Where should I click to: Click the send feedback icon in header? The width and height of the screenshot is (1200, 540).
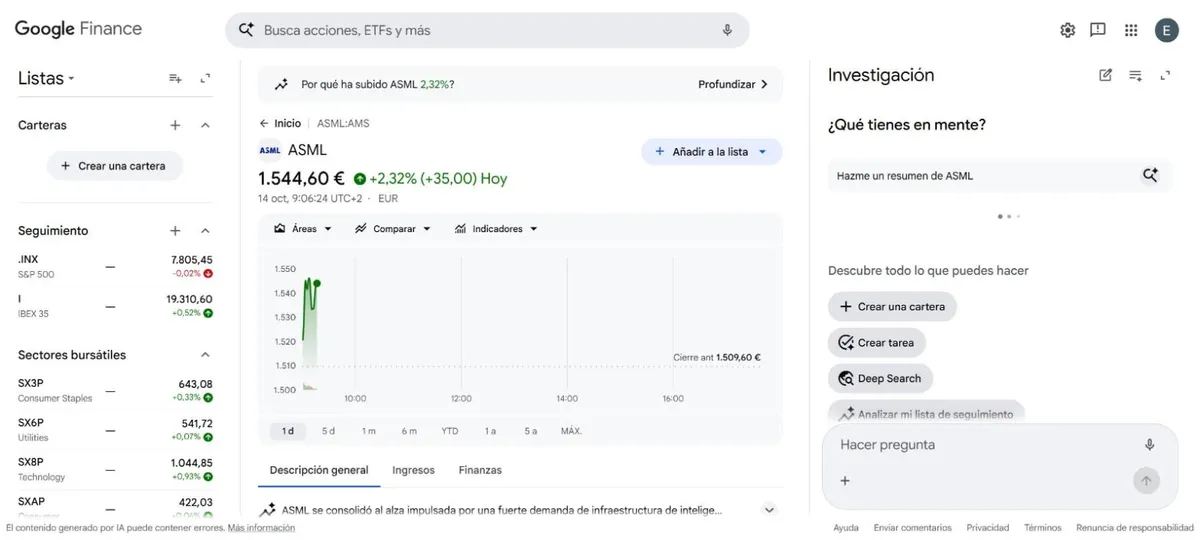[x=1098, y=30]
